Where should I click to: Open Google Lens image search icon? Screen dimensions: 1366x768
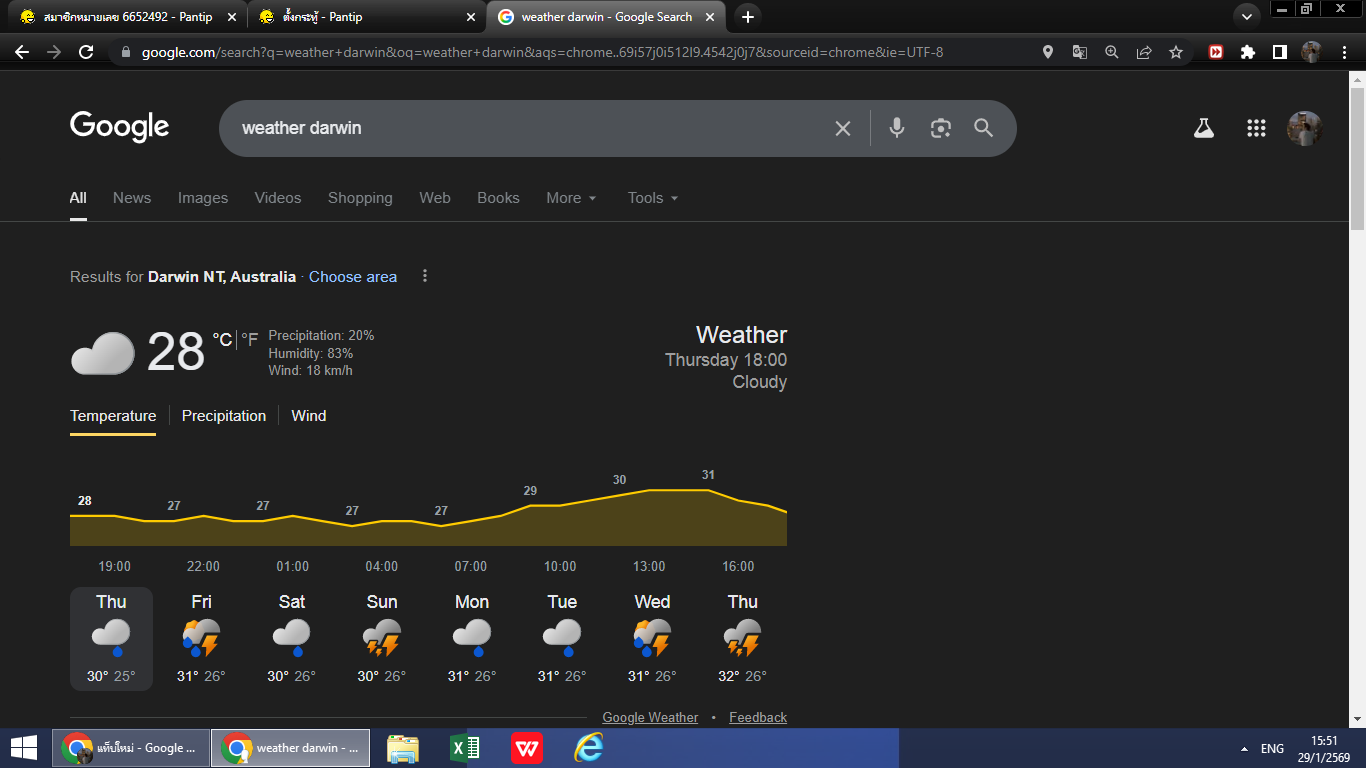pyautogui.click(x=940, y=128)
